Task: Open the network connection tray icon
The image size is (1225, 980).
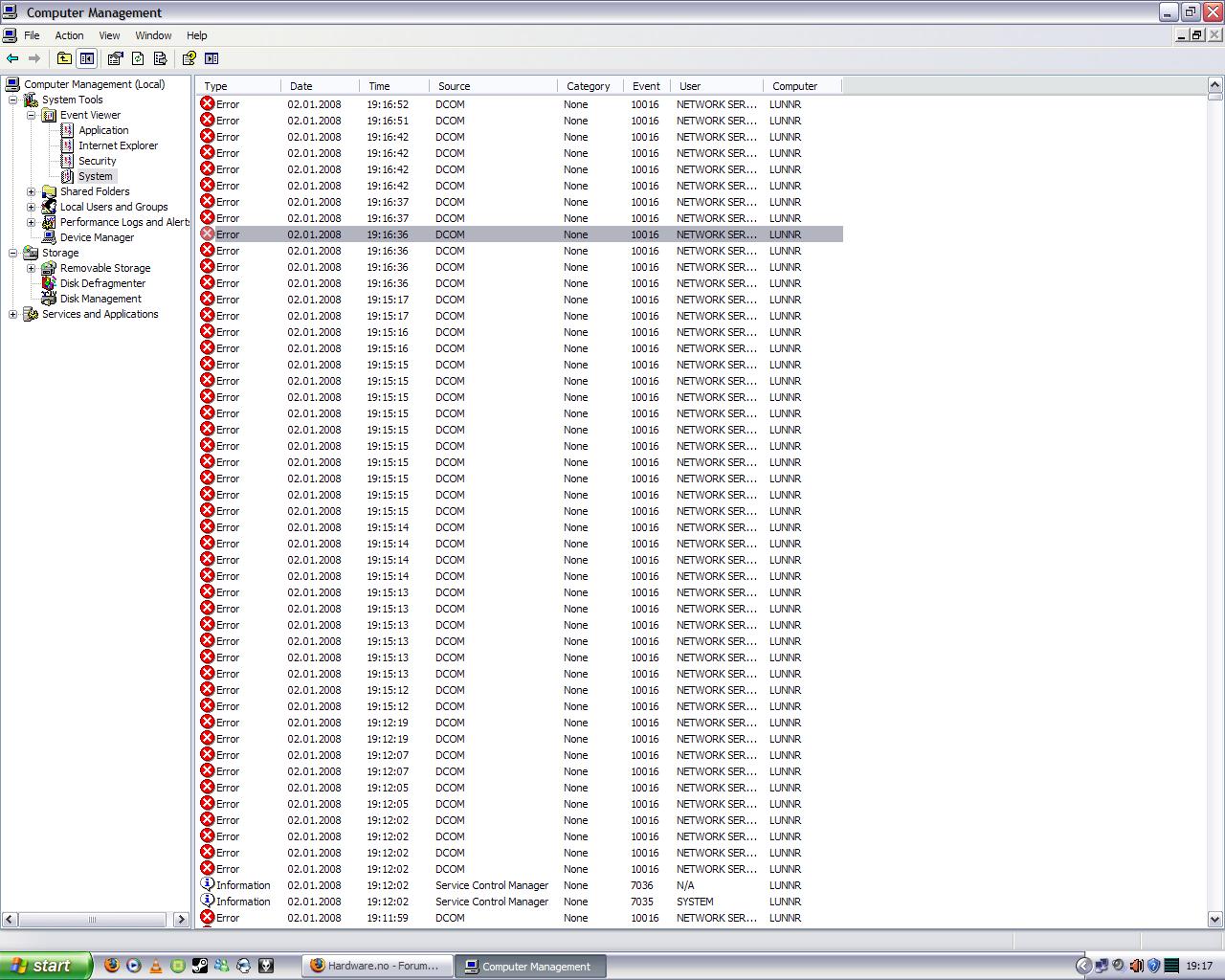Action: [x=1102, y=966]
